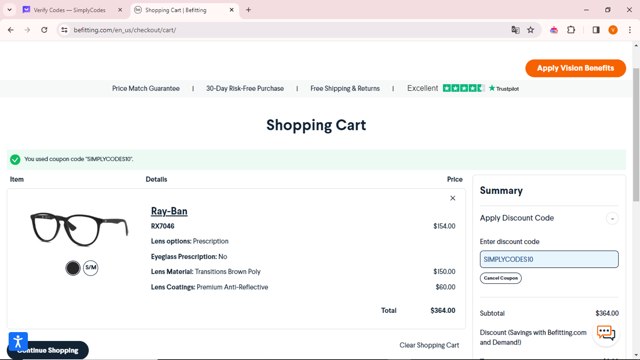Bookmark this page with star icon
This screenshot has height=360, width=640.
point(530,30)
